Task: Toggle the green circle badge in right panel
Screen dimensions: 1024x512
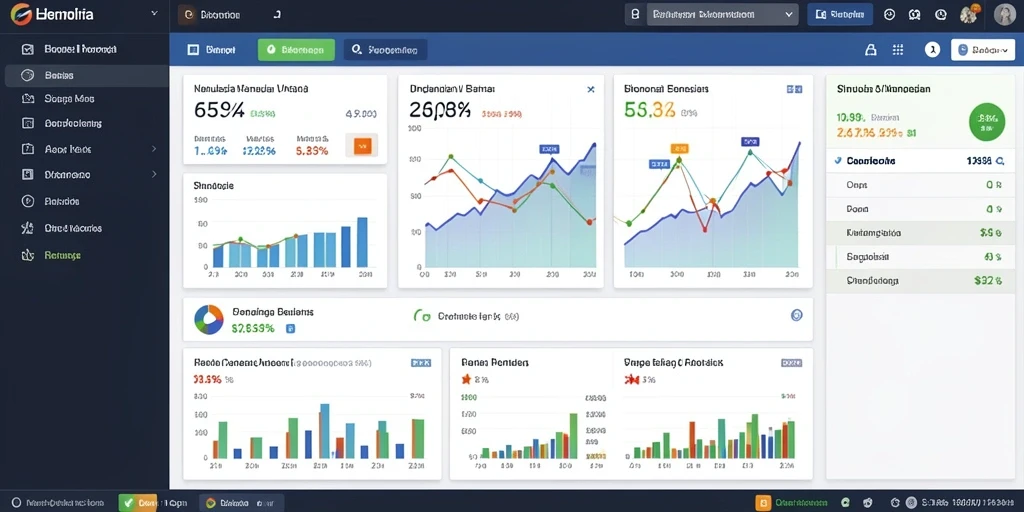Action: point(987,121)
